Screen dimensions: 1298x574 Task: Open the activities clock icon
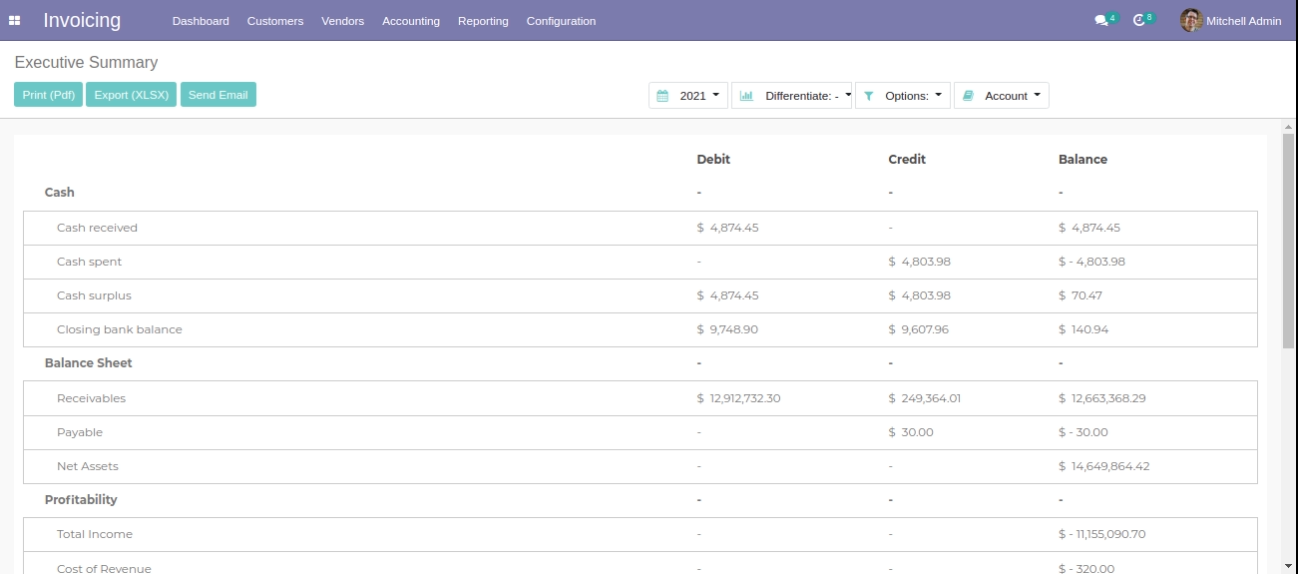coord(1139,21)
